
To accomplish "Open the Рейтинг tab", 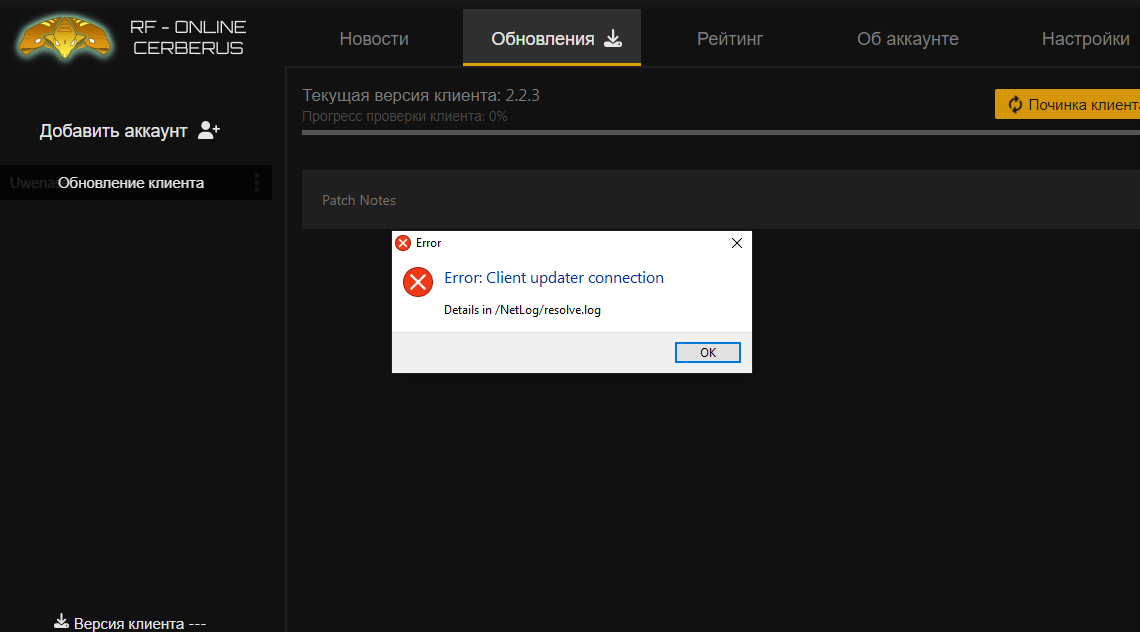I will click(729, 39).
